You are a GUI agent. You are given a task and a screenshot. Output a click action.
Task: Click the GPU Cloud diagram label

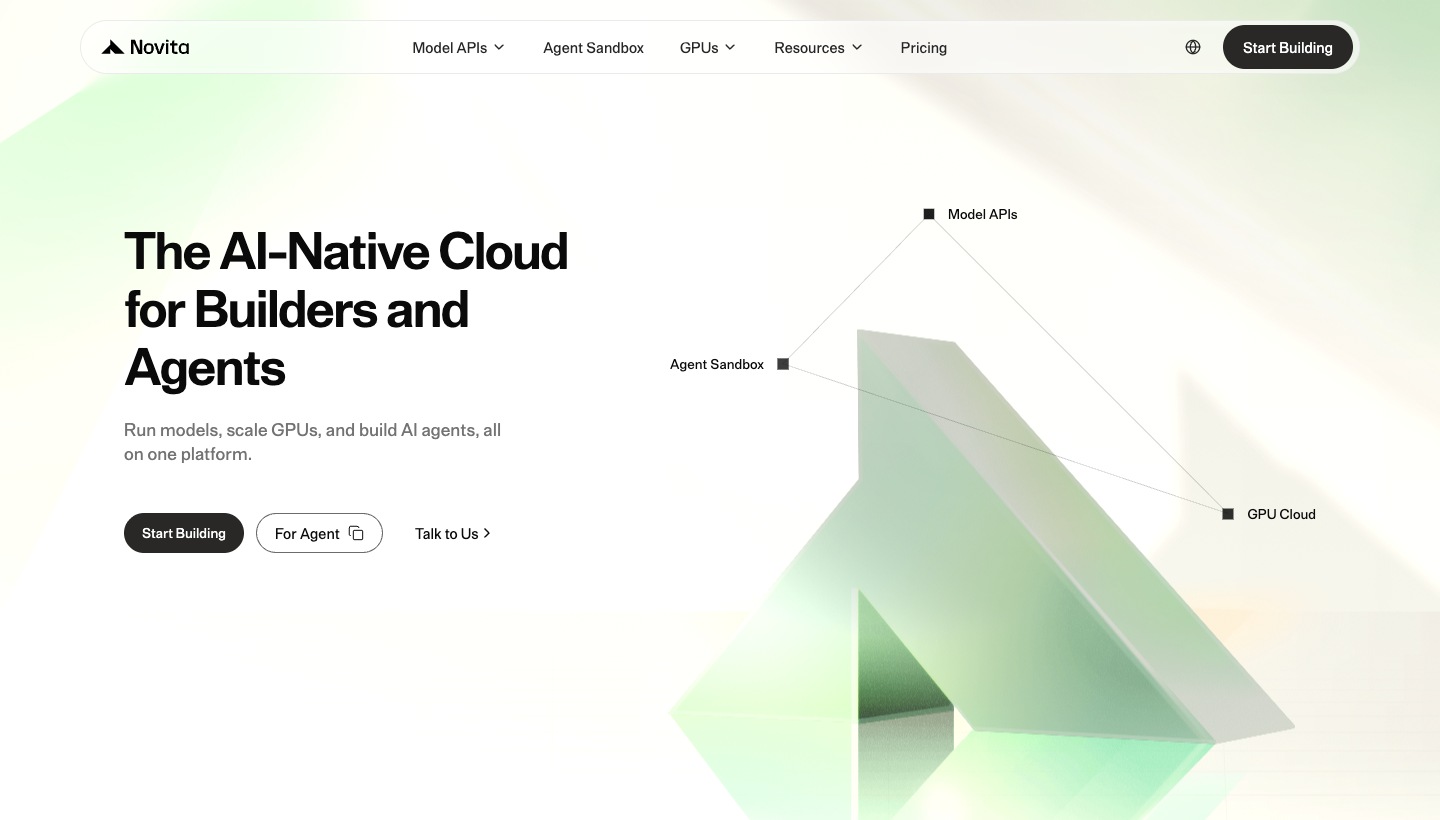tap(1281, 514)
